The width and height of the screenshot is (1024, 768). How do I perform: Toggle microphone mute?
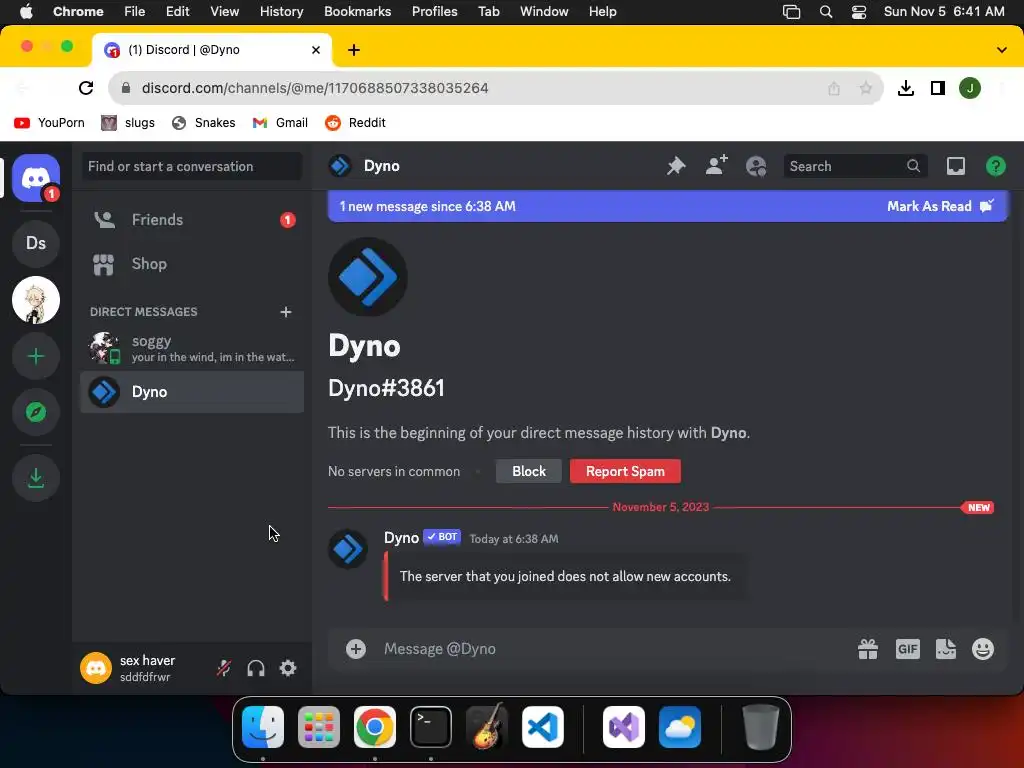[x=224, y=668]
